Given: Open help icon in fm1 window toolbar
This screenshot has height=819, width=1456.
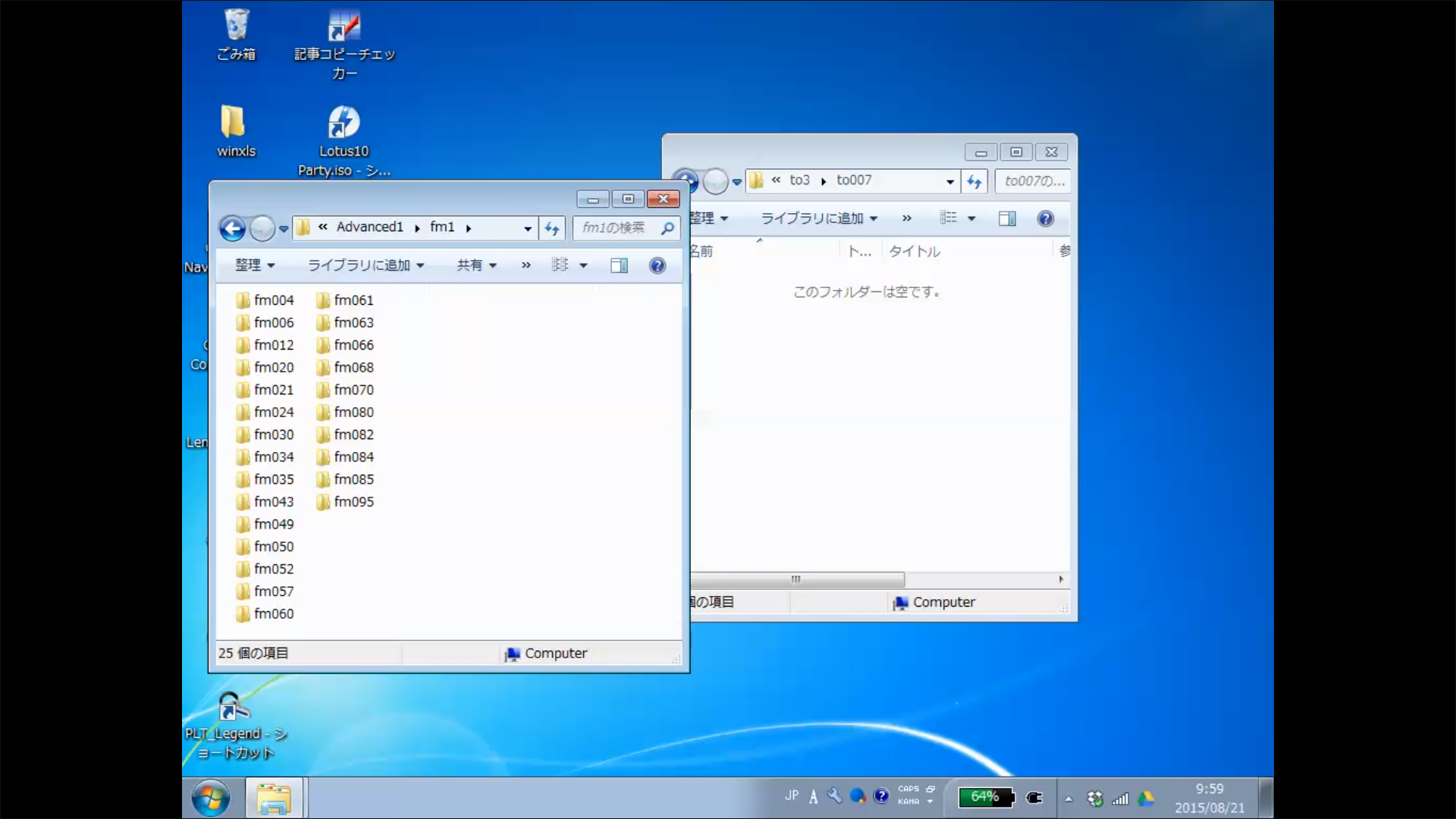Looking at the screenshot, I should pyautogui.click(x=657, y=265).
